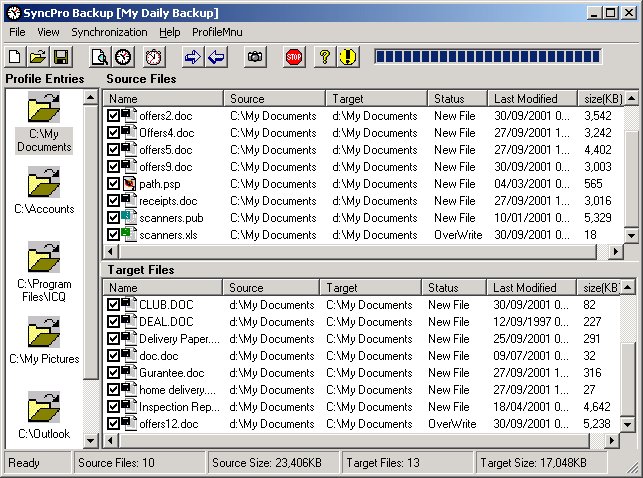
Task: Click the up arrow of Source Files scrollbar
Action: 631,98
